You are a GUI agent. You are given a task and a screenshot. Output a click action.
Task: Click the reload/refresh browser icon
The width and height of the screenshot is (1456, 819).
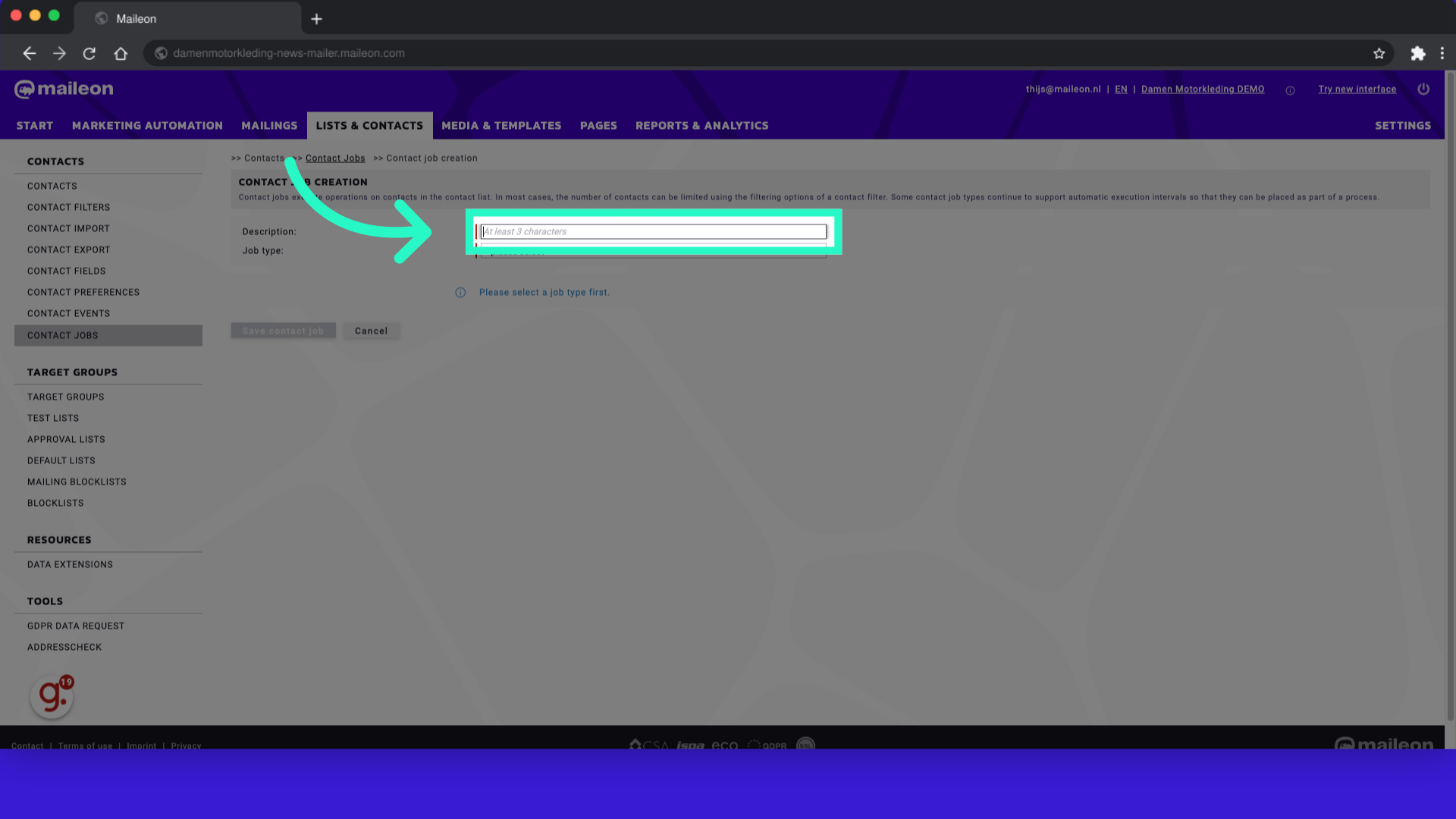pos(89,52)
